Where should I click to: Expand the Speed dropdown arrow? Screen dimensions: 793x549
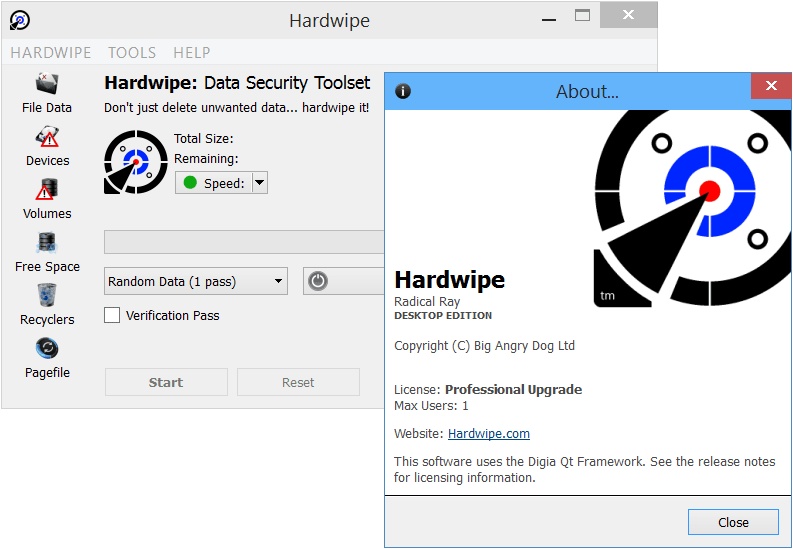point(259,183)
